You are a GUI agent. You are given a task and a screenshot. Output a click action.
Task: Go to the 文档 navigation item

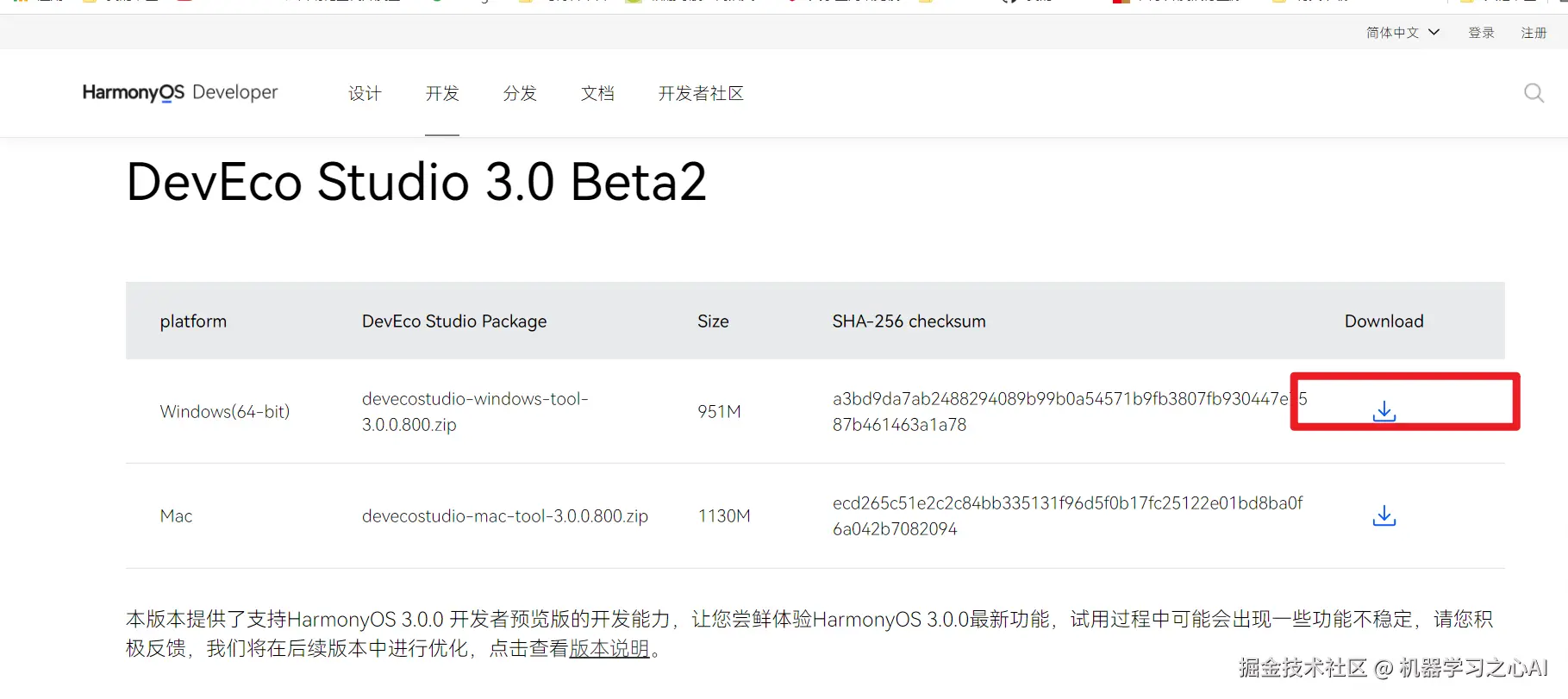(x=597, y=93)
